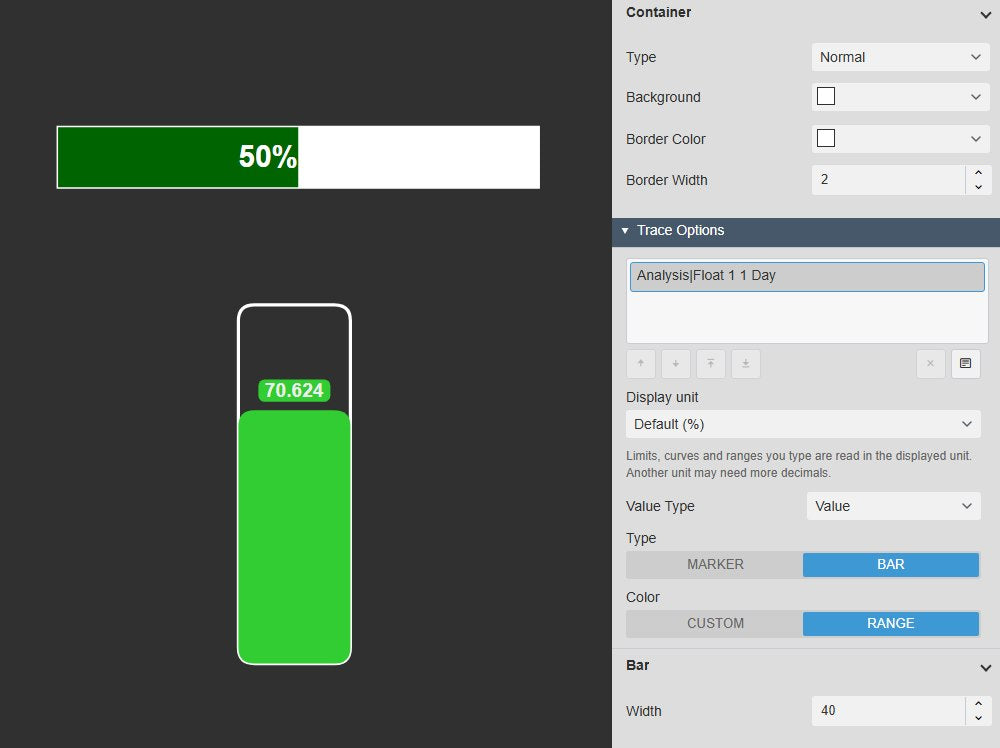Click the Border Width input field
1000x748 pixels.
click(888, 180)
